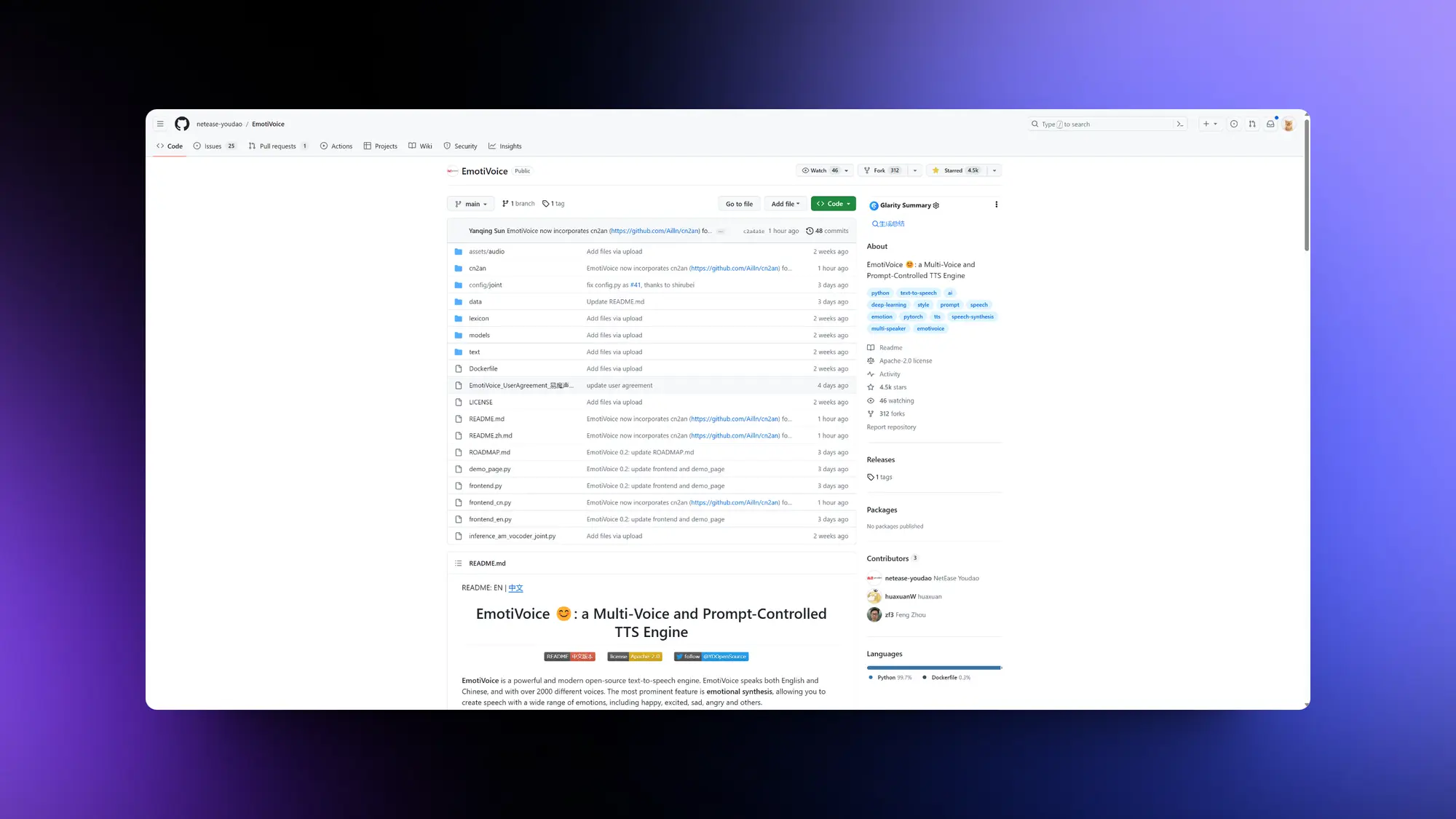Screen dimensions: 1456x819
Task: Open commit hash c2a4a1e
Action: click(x=753, y=232)
